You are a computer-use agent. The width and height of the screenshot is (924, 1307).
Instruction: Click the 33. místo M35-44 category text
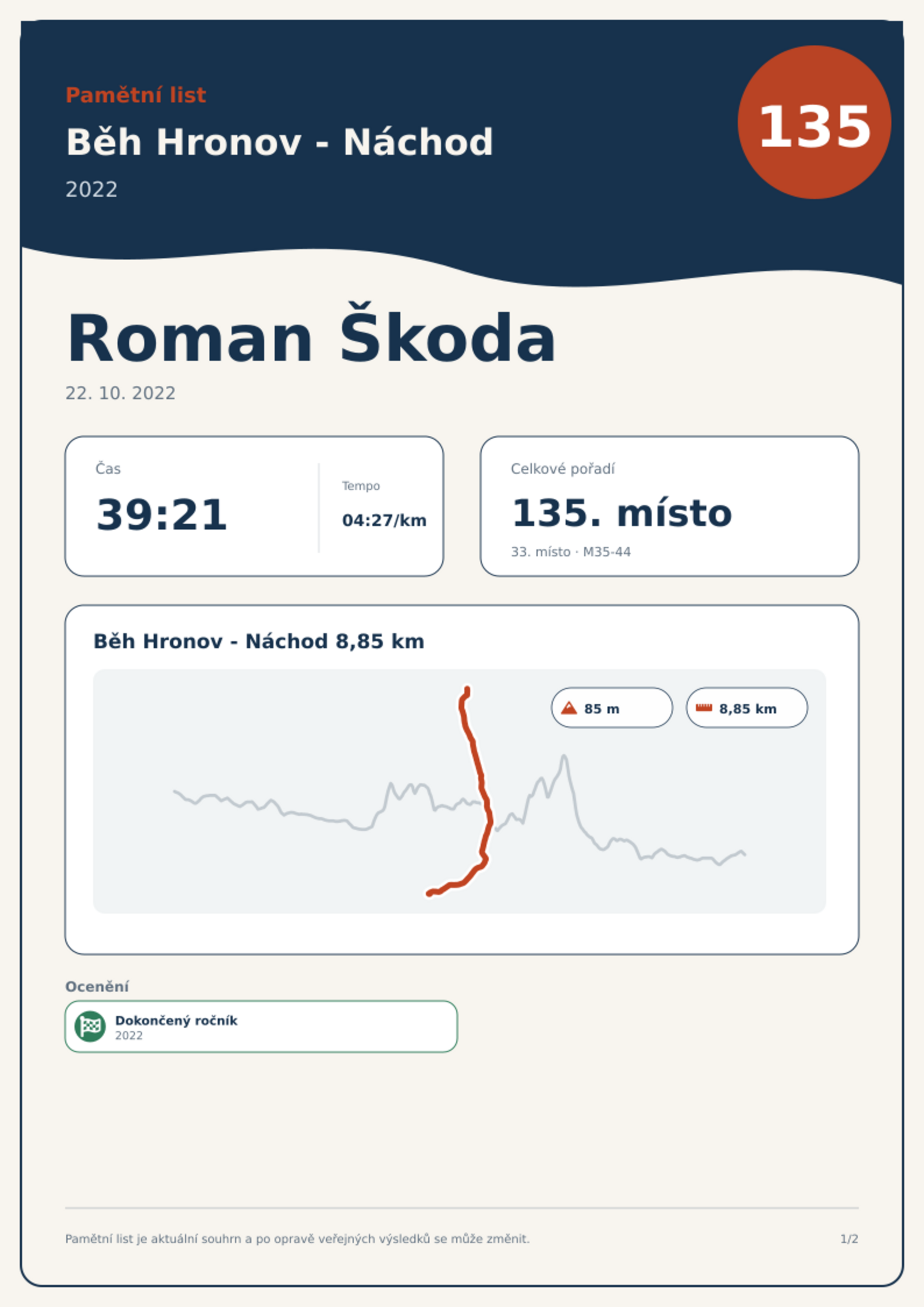(571, 552)
